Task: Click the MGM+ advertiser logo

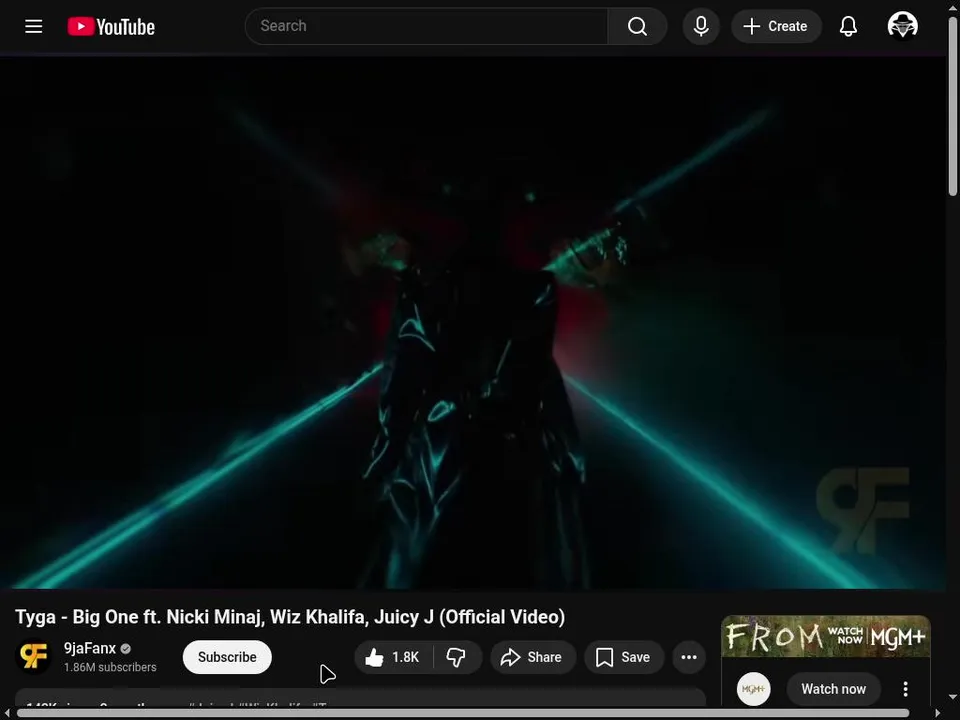Action: point(753,689)
